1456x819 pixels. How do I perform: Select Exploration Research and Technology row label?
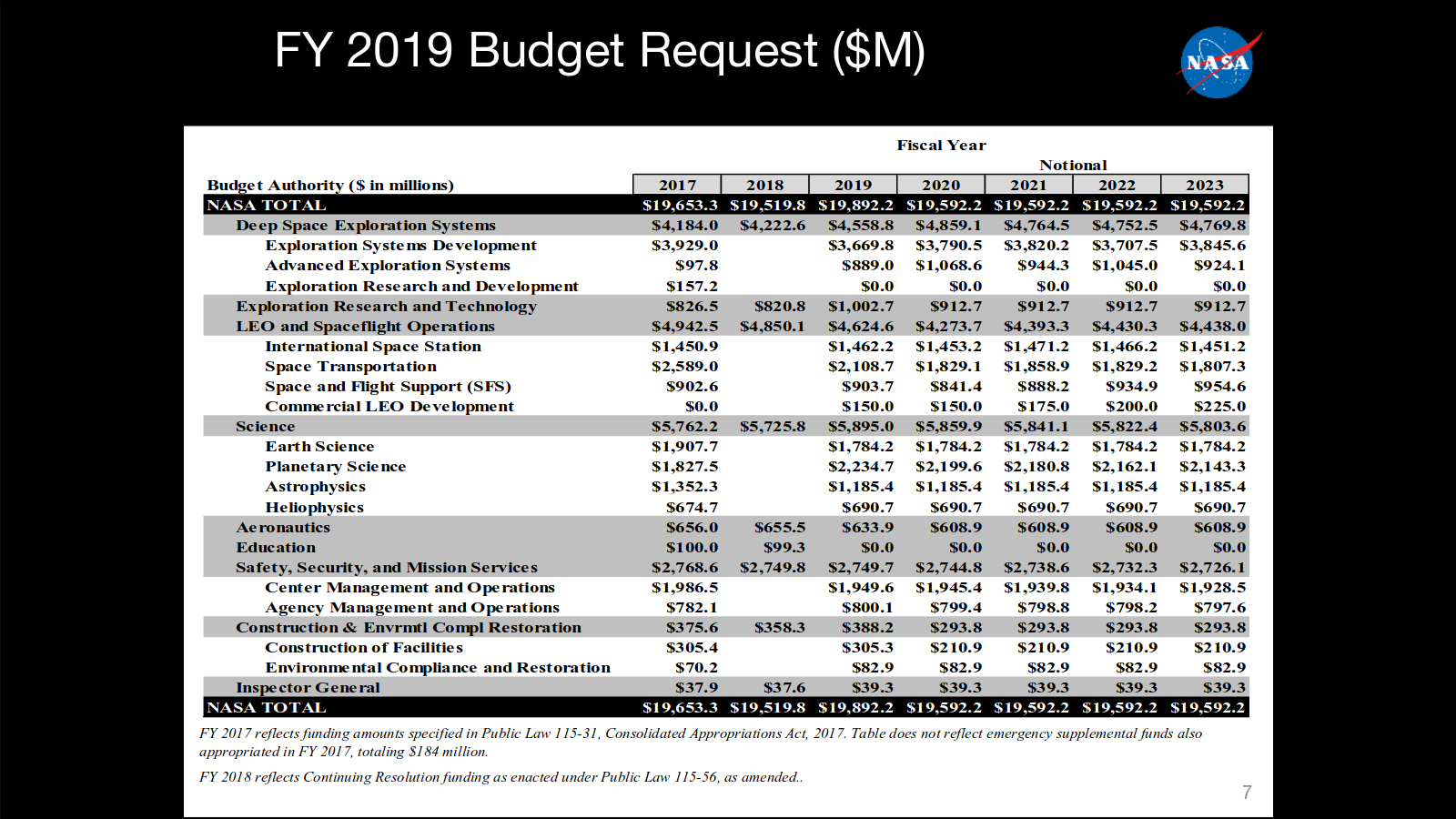(x=386, y=306)
